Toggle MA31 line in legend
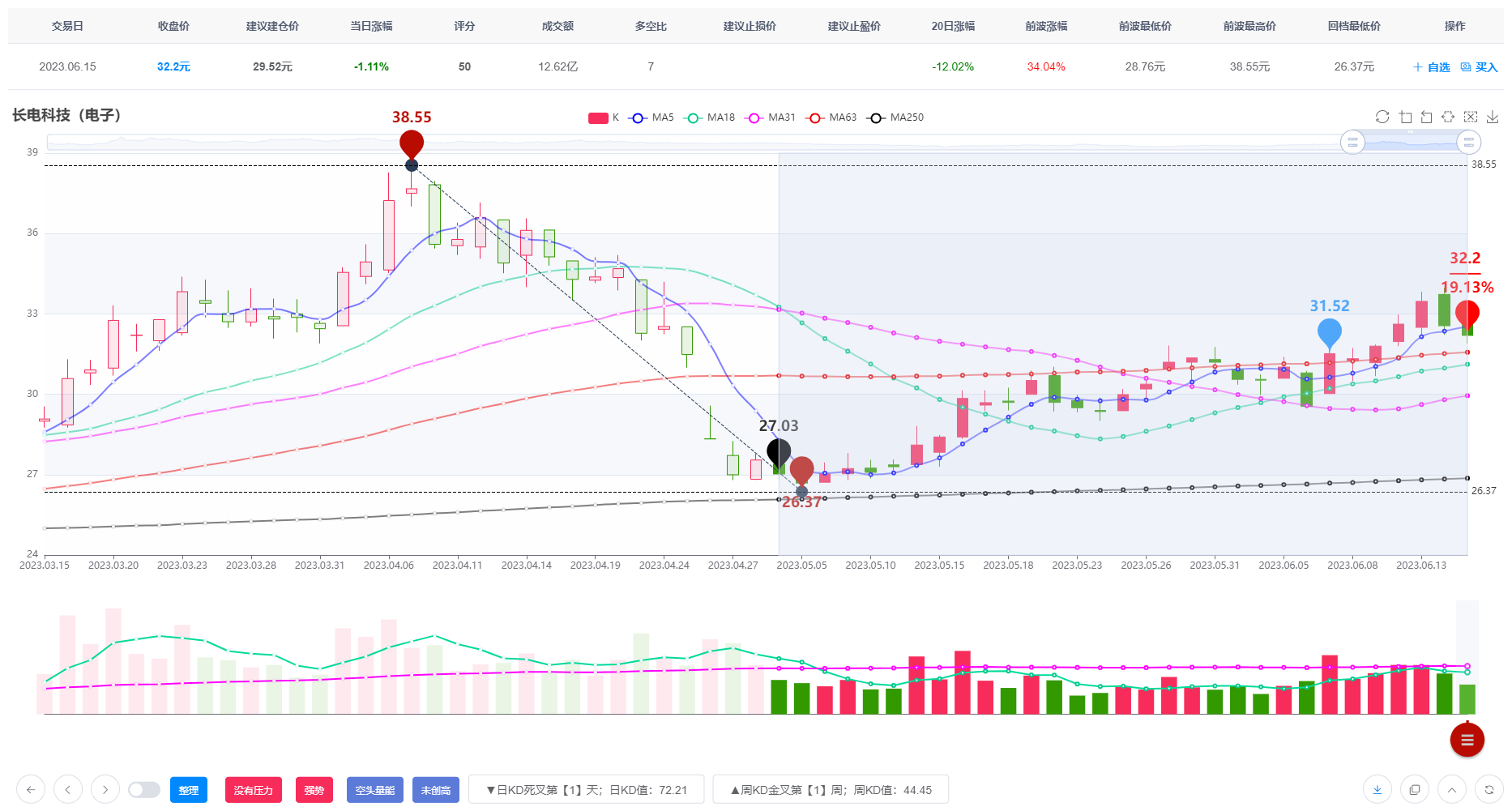1512x807 pixels. (771, 117)
